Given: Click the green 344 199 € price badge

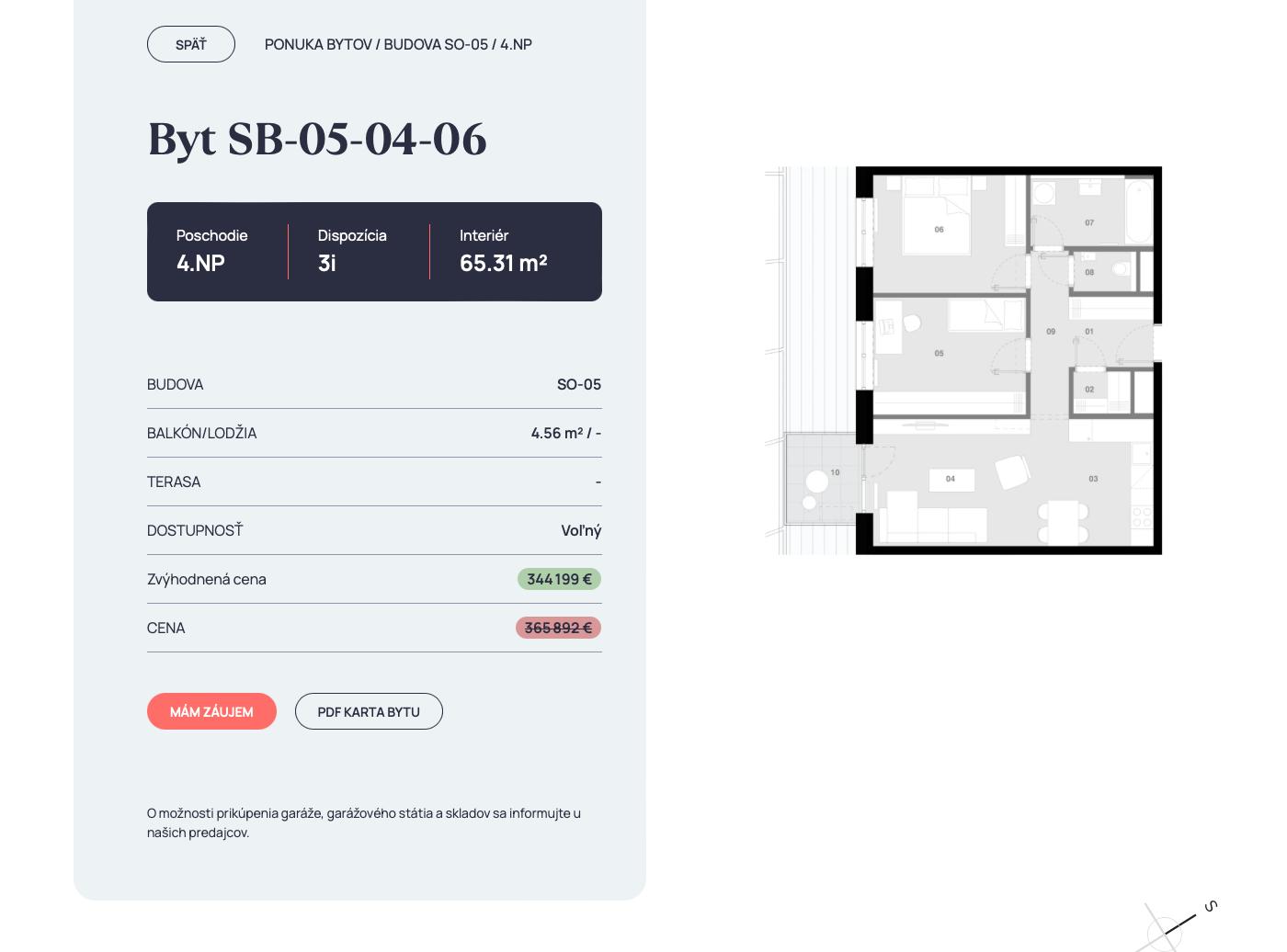Looking at the screenshot, I should (x=559, y=579).
